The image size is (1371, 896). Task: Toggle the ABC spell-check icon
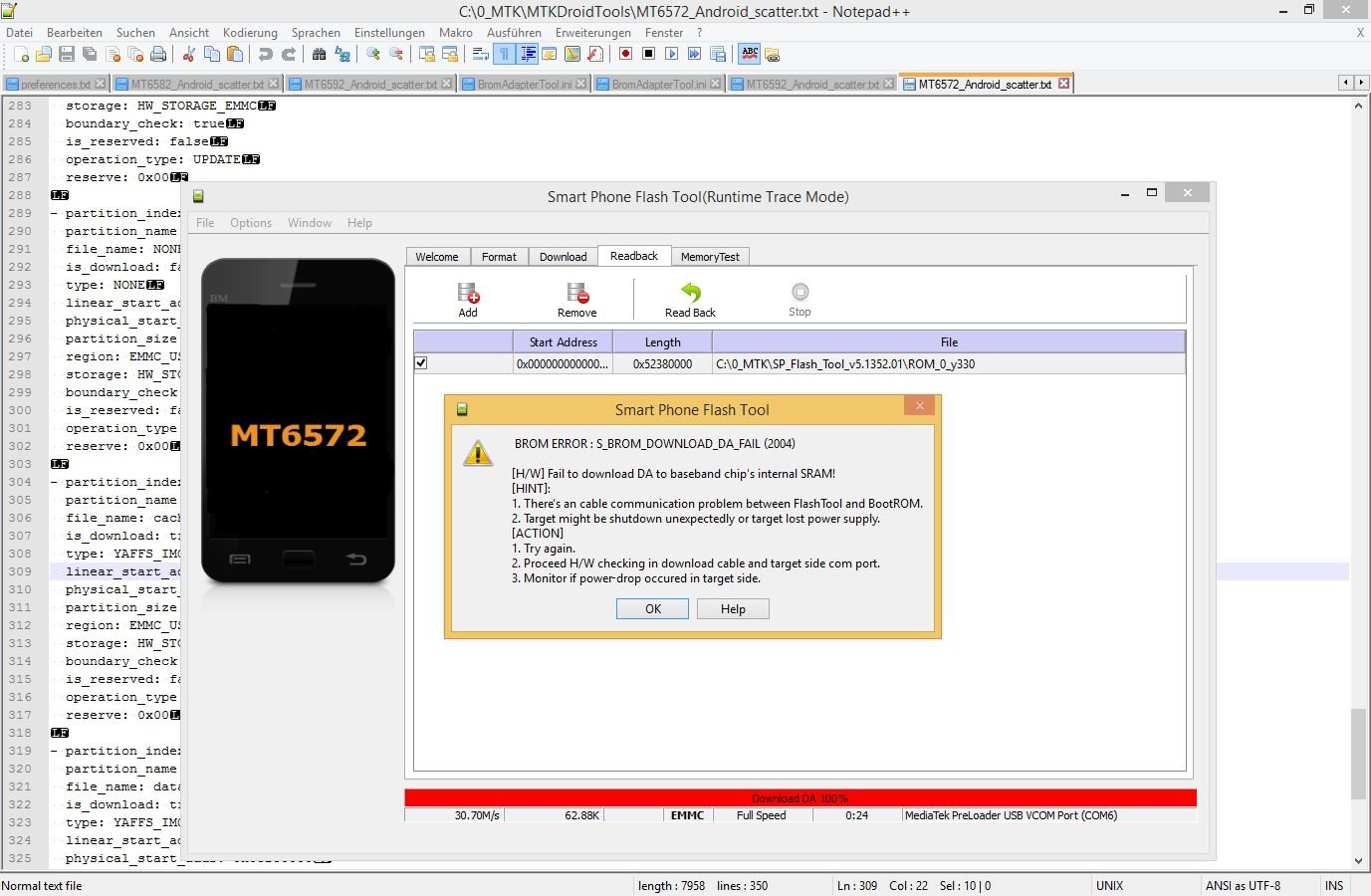tap(750, 54)
